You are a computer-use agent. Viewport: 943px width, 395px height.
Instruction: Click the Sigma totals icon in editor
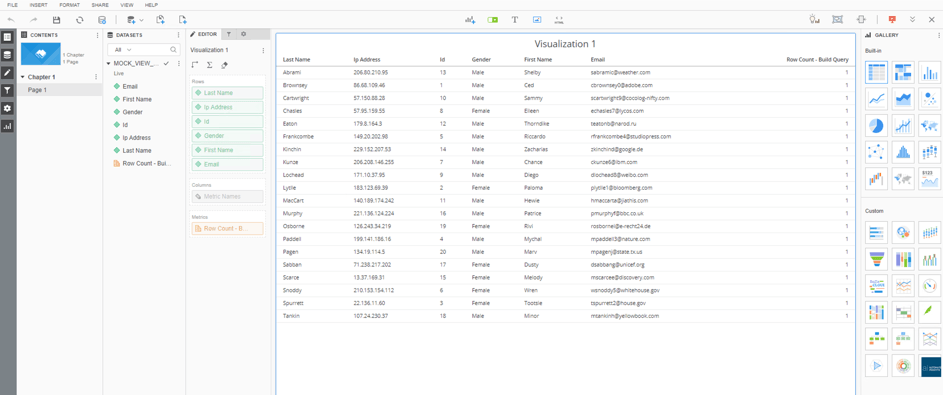209,65
